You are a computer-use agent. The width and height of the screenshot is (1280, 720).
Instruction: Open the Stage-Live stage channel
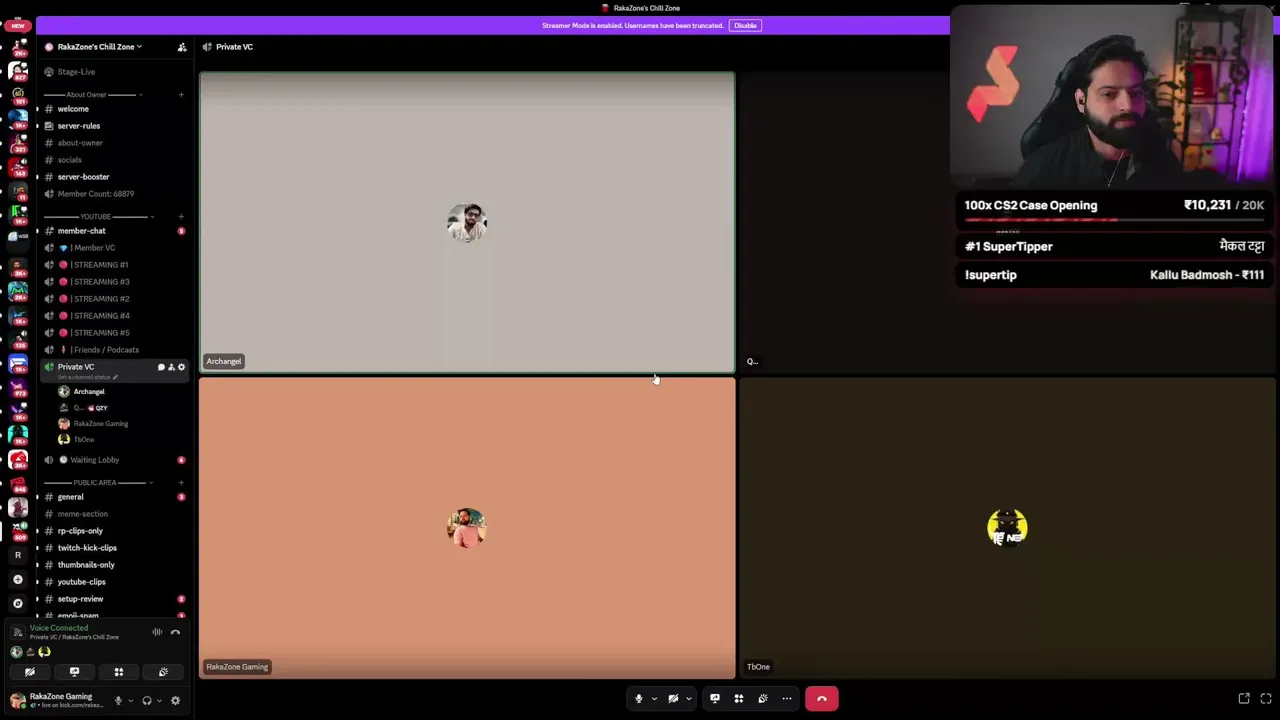(76, 72)
